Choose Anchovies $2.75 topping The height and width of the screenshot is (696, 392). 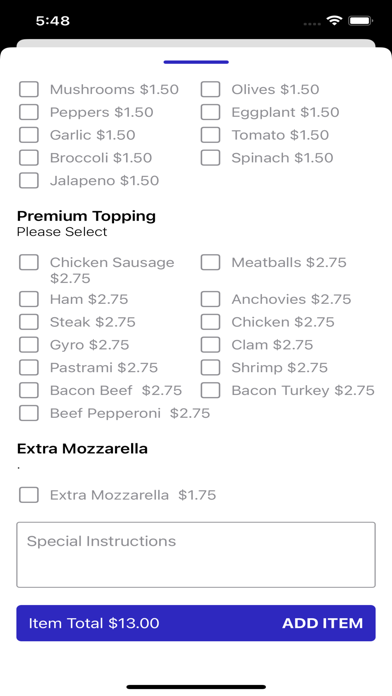tap(210, 299)
